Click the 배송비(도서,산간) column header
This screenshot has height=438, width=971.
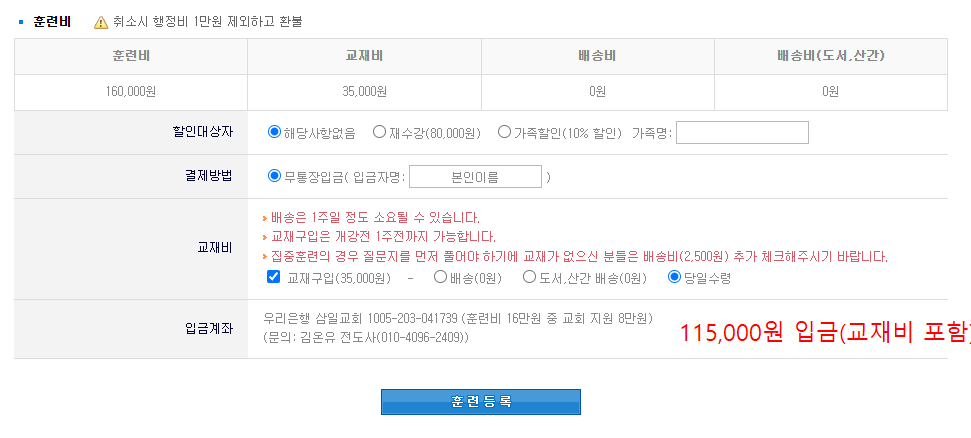(830, 56)
